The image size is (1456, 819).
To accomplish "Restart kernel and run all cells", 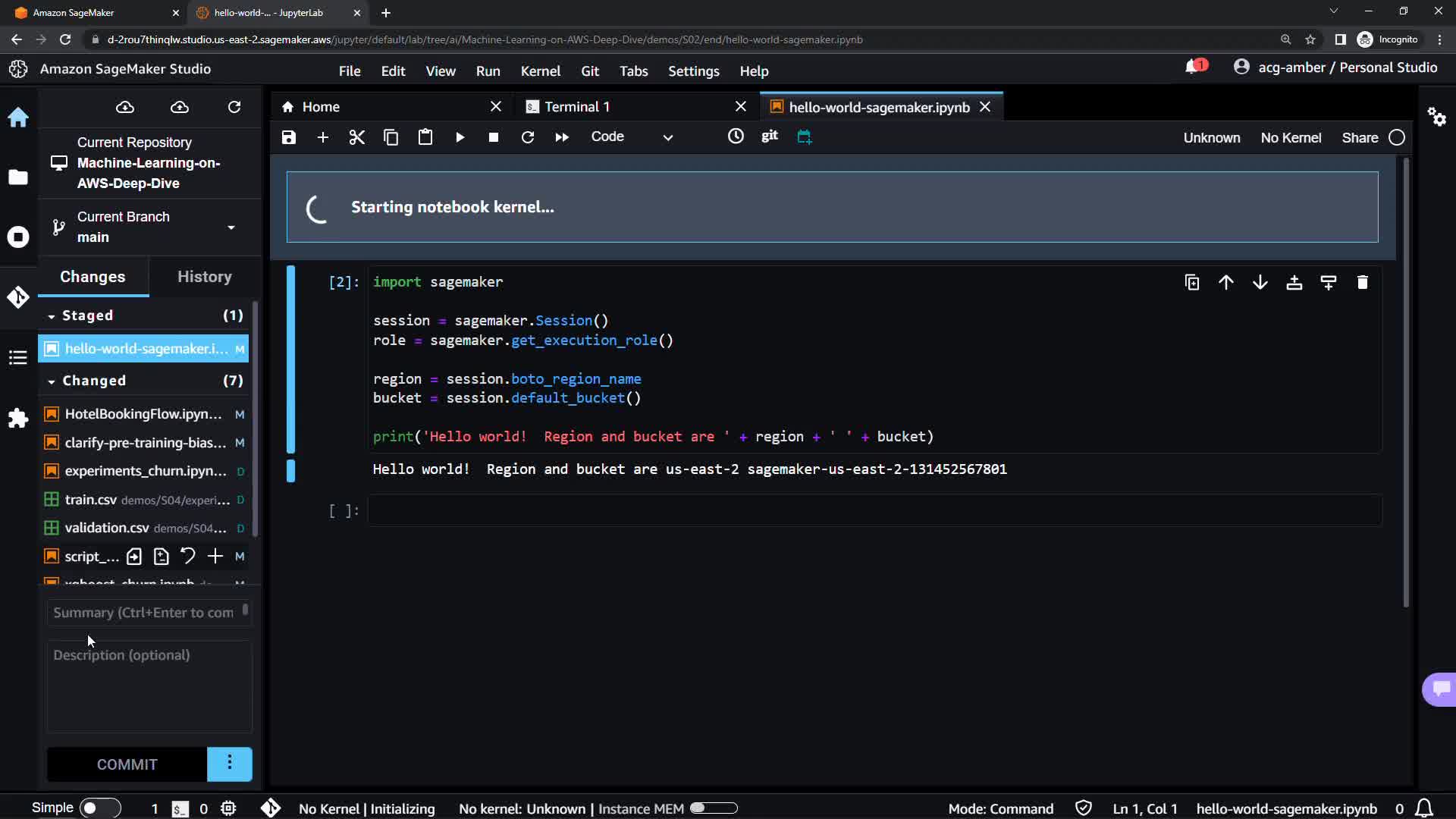I will coord(562,137).
